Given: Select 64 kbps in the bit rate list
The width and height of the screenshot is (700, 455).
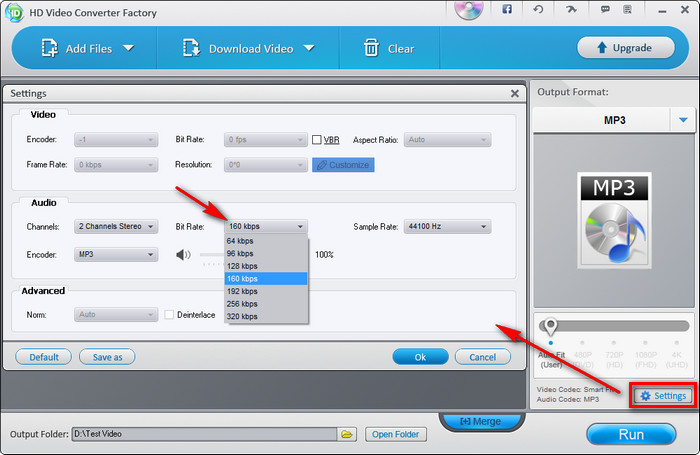Looking at the screenshot, I should tap(266, 241).
